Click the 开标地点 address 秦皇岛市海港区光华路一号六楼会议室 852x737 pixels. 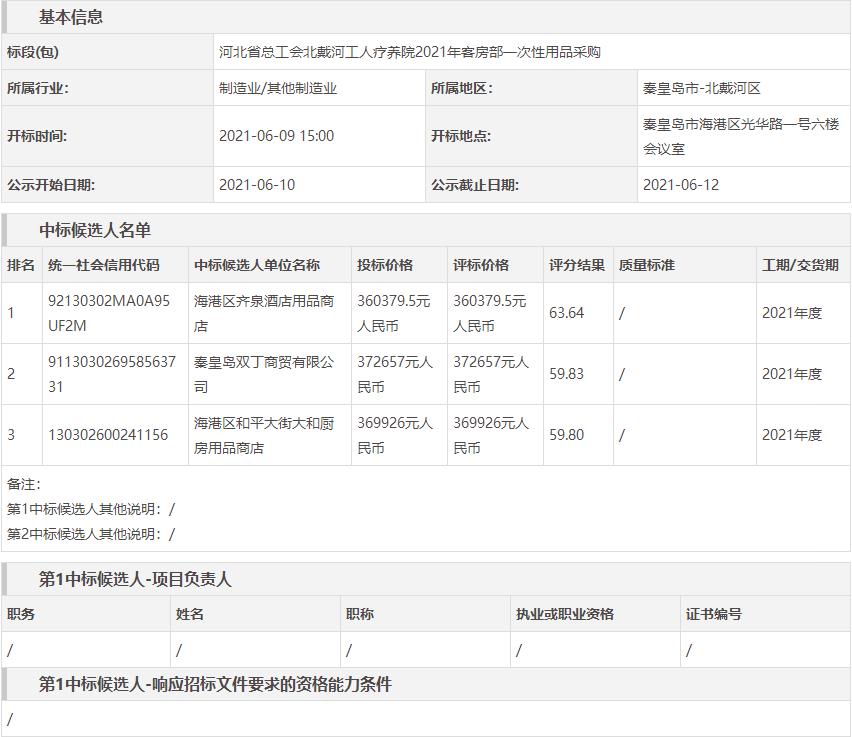click(x=740, y=136)
